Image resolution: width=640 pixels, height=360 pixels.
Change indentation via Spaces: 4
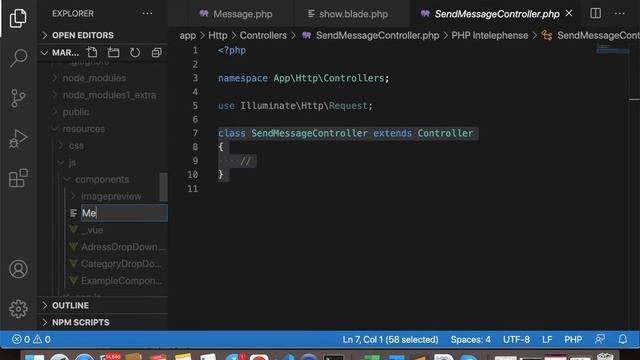point(471,340)
